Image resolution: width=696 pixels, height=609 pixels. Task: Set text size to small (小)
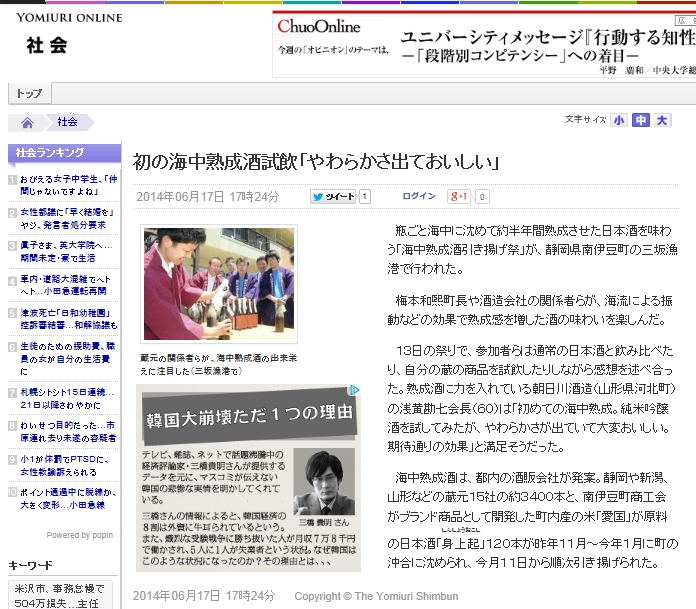[x=619, y=120]
